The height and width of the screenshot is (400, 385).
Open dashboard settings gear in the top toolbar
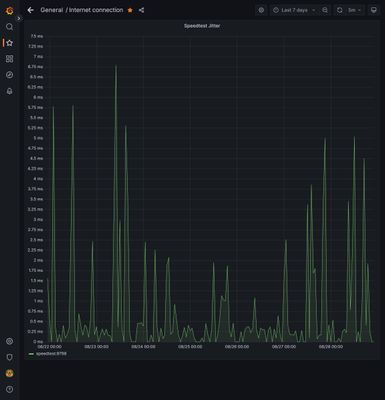tap(261, 10)
